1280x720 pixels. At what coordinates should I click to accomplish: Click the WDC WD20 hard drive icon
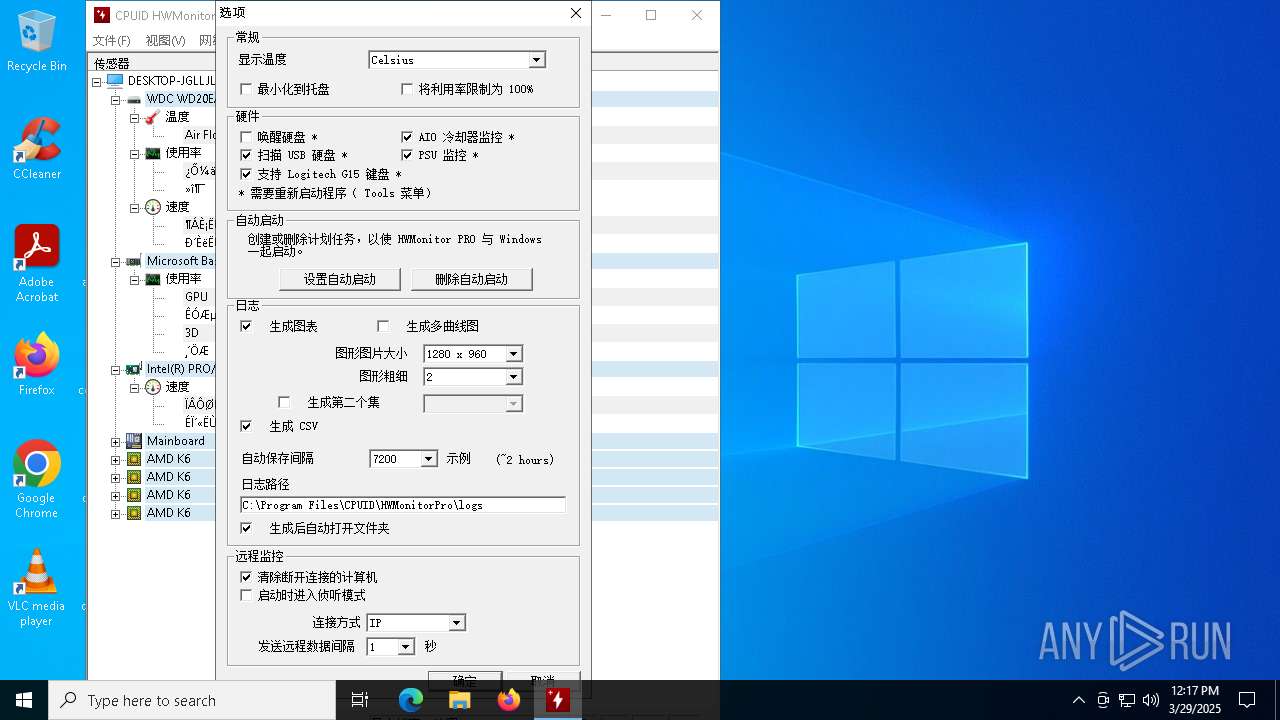coord(134,99)
